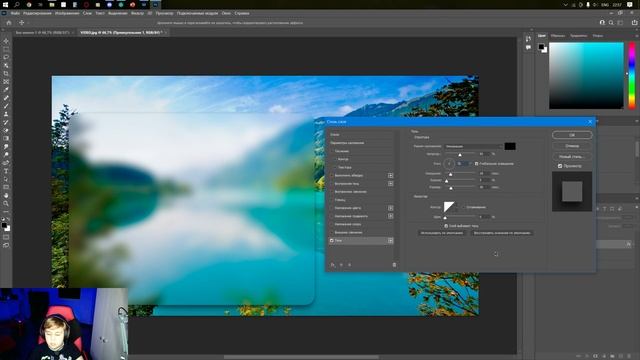Add another Inner Shadow (Внутренняя тень) via plus
The height and width of the screenshot is (360, 640).
point(391,184)
